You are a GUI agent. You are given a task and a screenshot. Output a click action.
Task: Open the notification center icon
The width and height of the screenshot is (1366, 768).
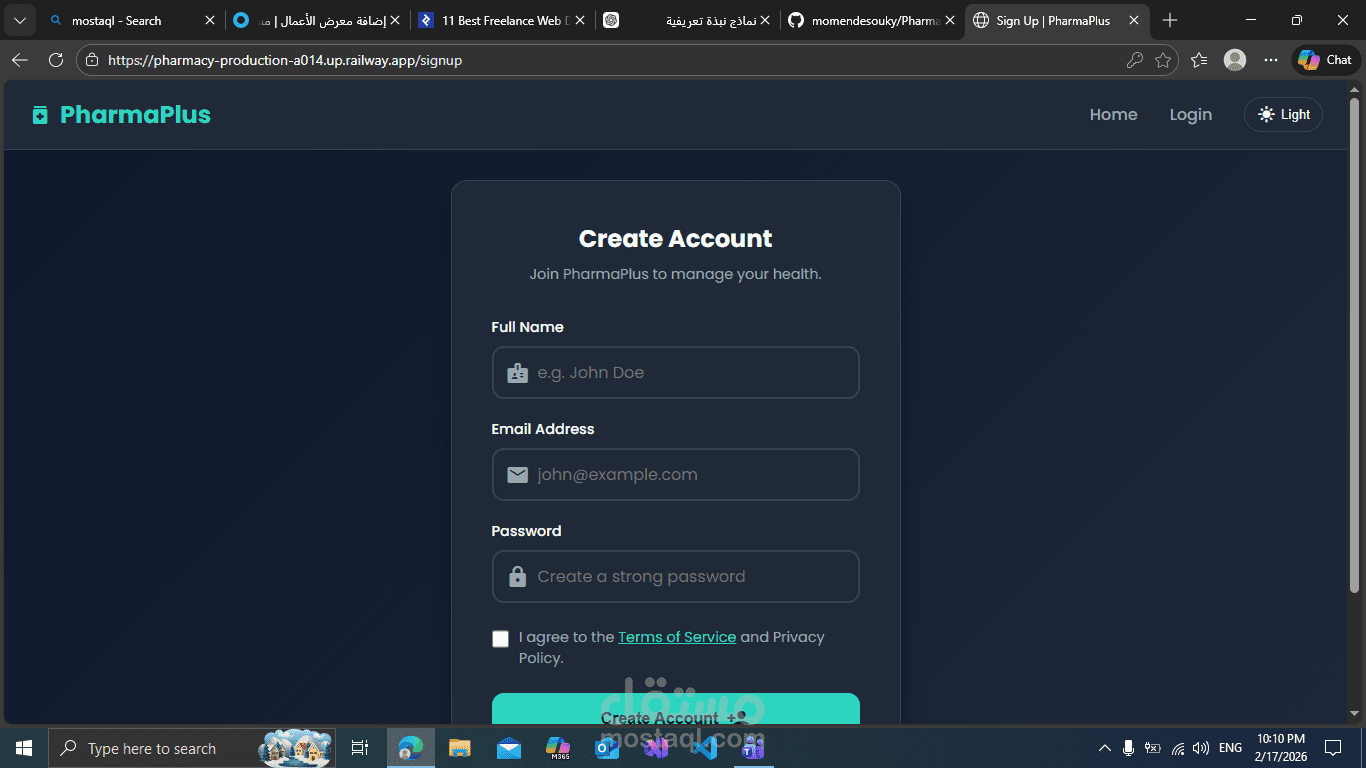[1333, 748]
